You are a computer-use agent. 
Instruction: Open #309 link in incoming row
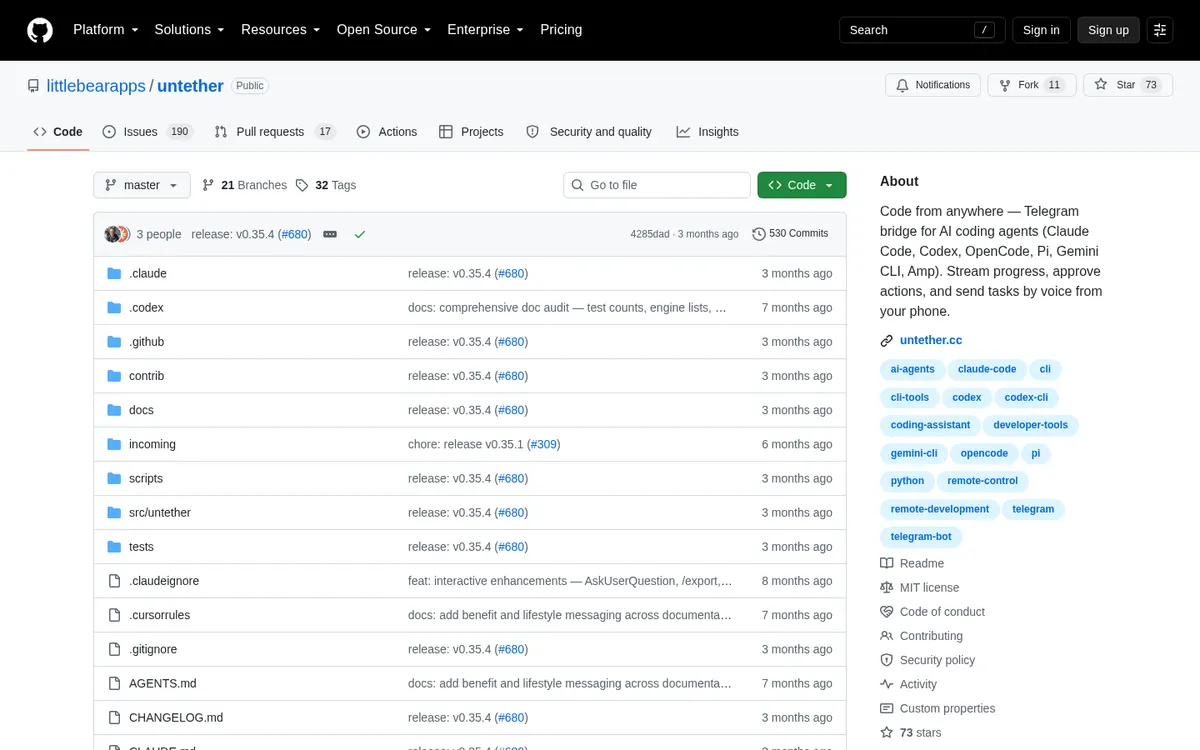click(543, 444)
